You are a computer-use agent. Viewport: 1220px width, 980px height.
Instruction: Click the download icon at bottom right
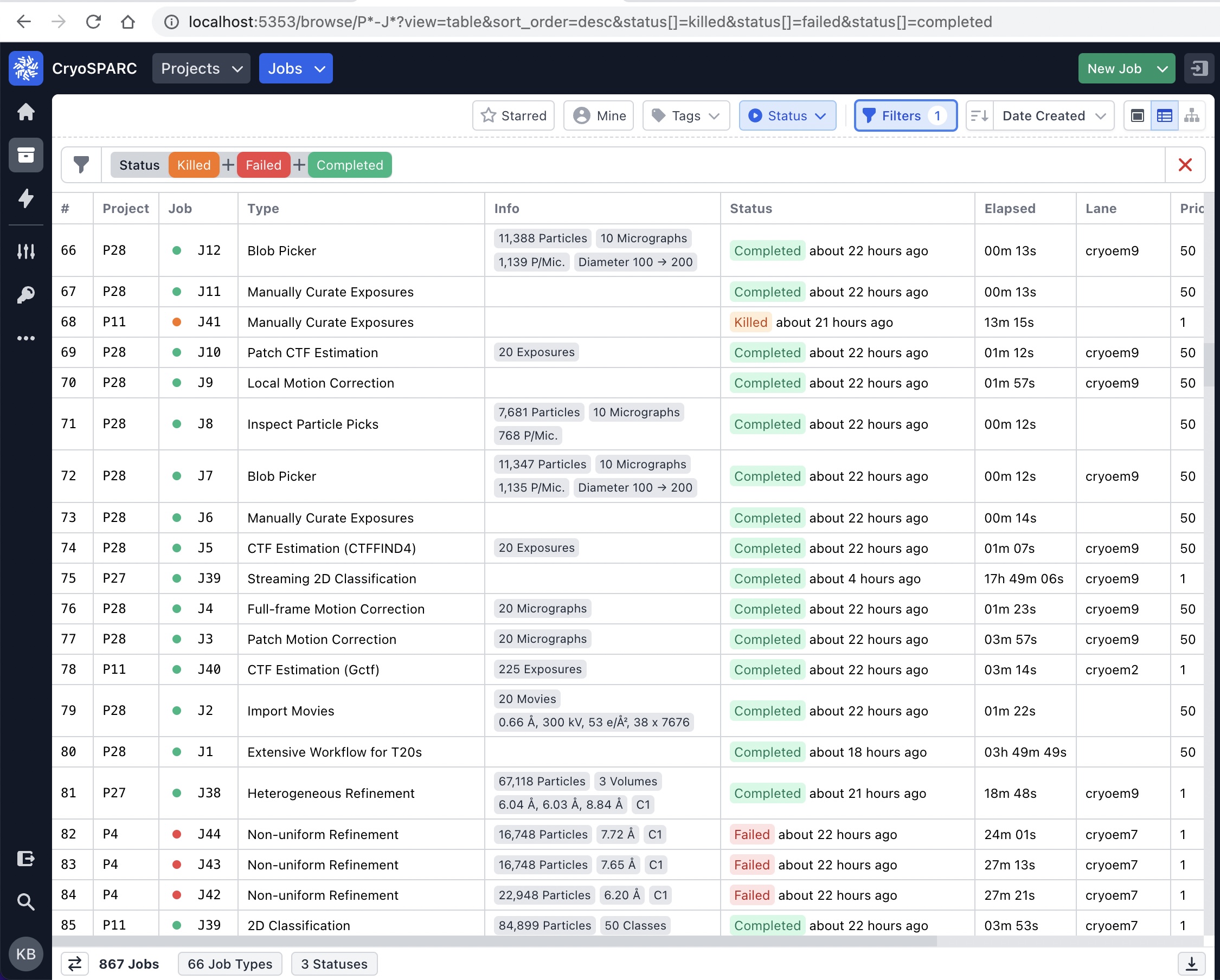click(1191, 964)
